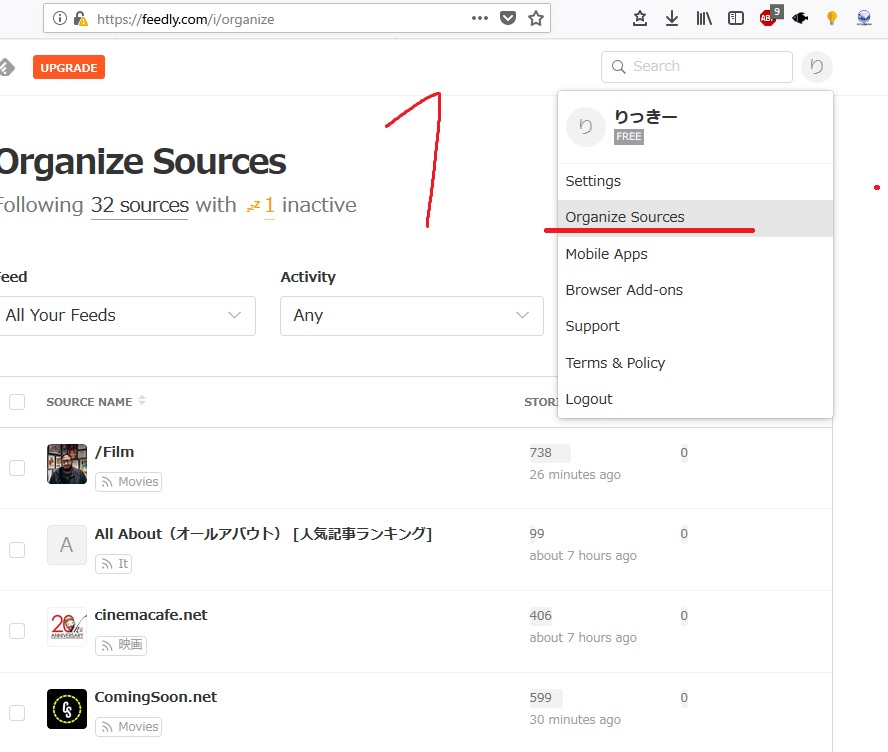The image size is (888, 752).
Task: Toggle the Firefox sidebar icon
Action: click(x=736, y=18)
